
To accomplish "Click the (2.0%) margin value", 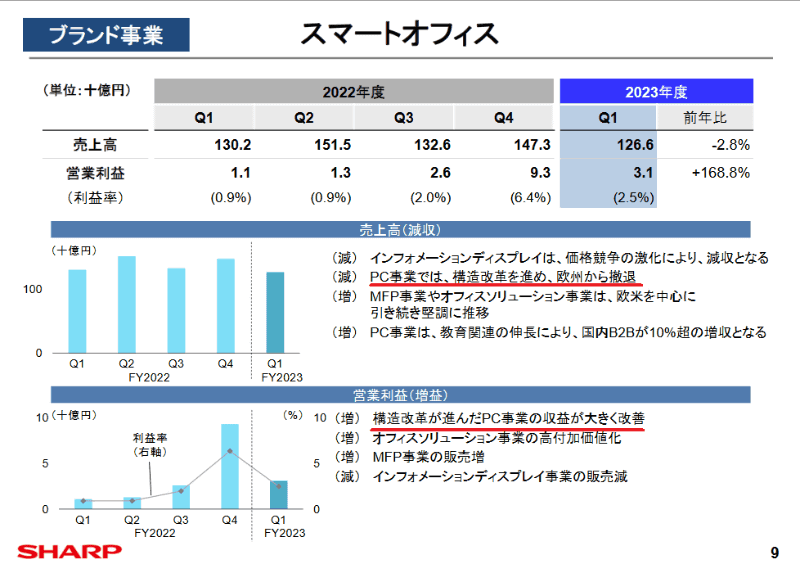I will point(431,197).
